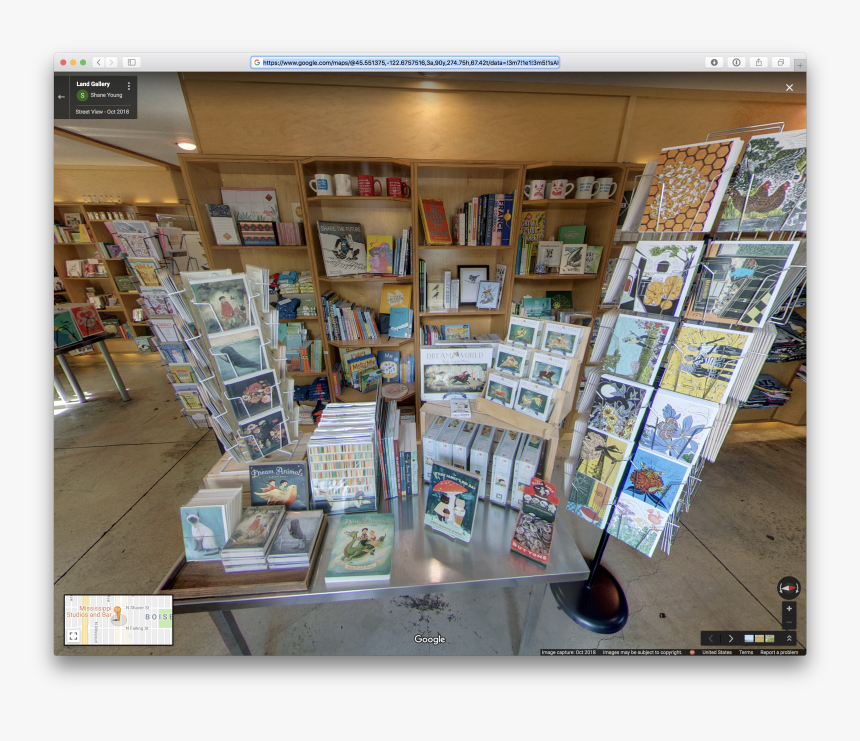Go to the next photo arrow
The width and height of the screenshot is (860, 741).
point(731,638)
